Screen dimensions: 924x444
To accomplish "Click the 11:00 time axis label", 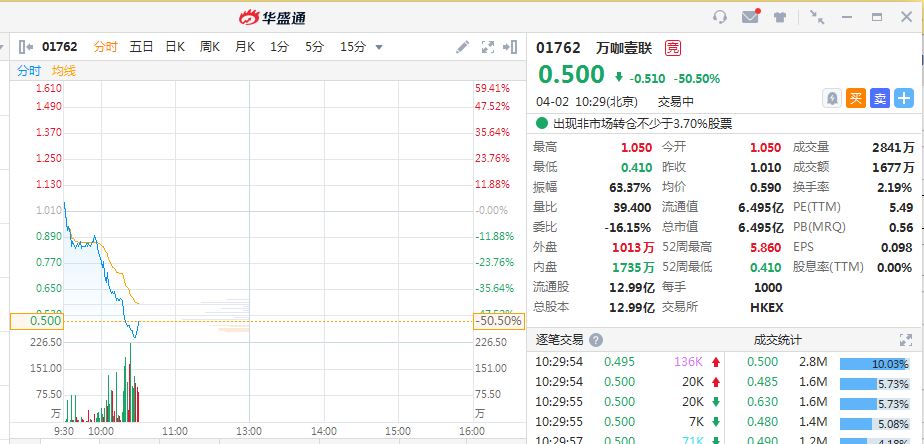I will [x=174, y=431].
